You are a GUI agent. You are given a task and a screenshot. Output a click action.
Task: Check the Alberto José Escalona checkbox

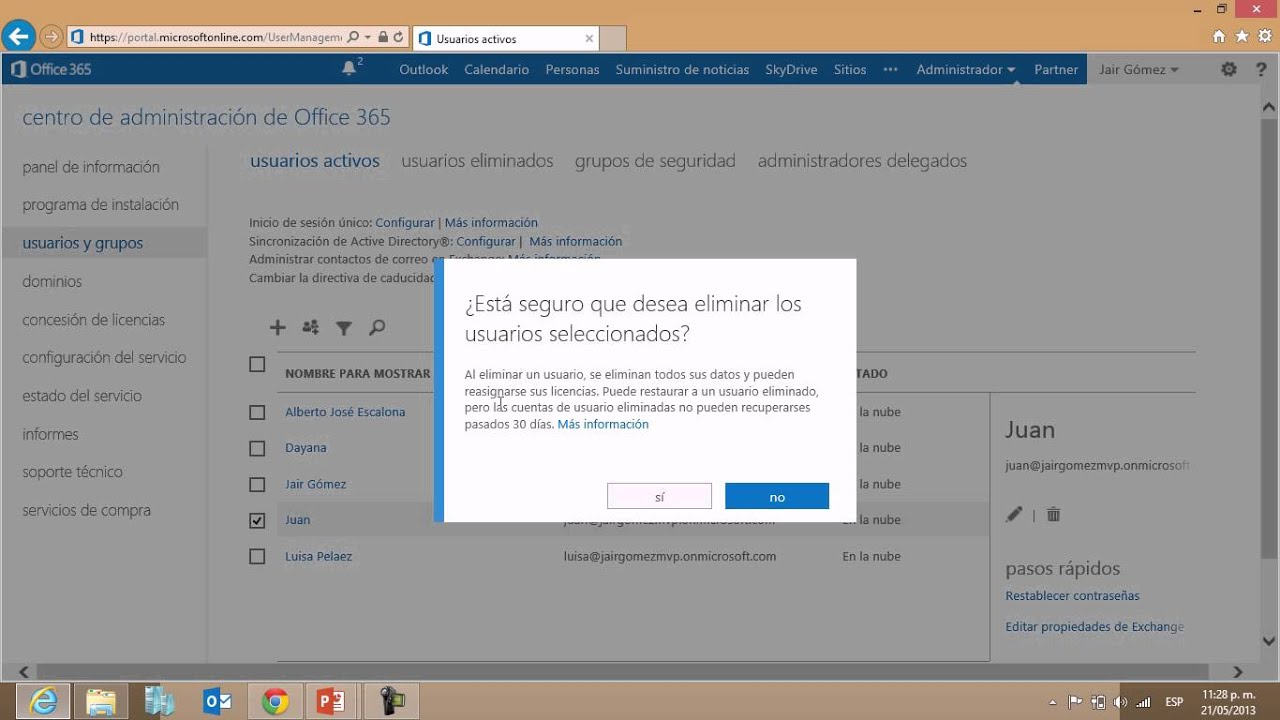click(x=257, y=412)
